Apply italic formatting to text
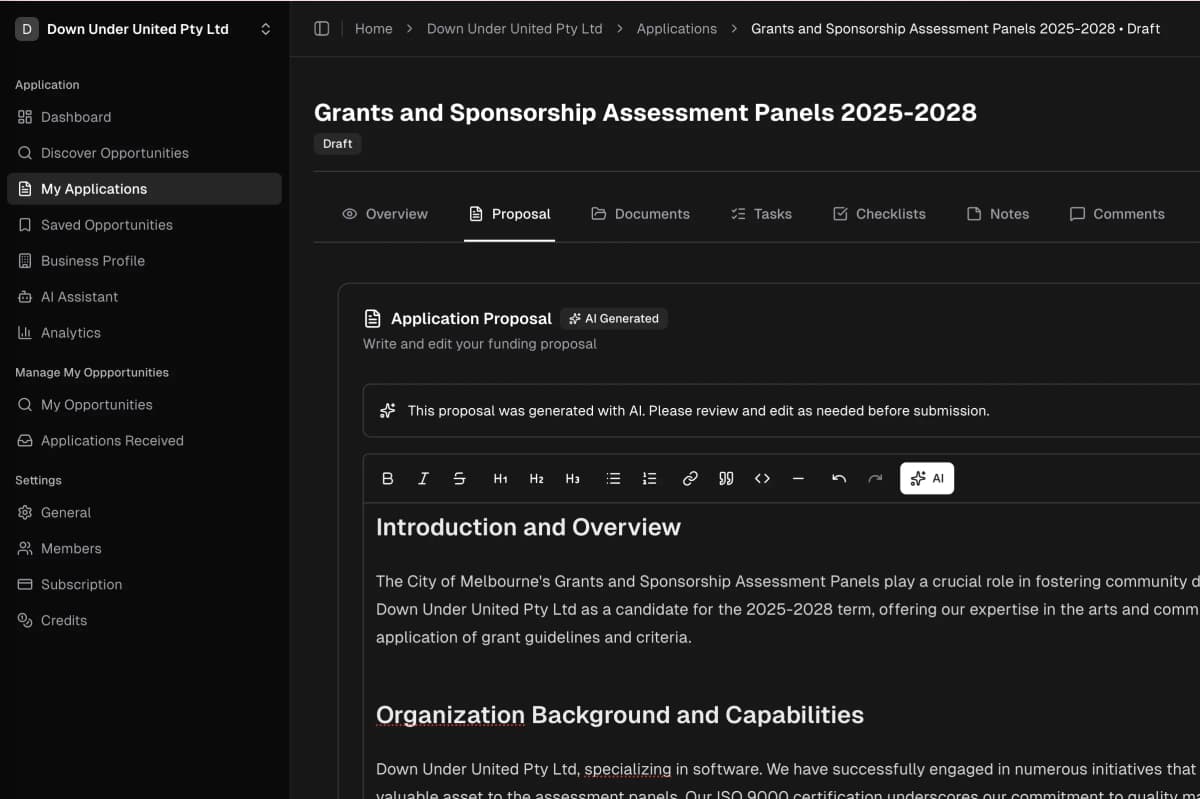Screen dimensions: 1200x799 coord(423,479)
